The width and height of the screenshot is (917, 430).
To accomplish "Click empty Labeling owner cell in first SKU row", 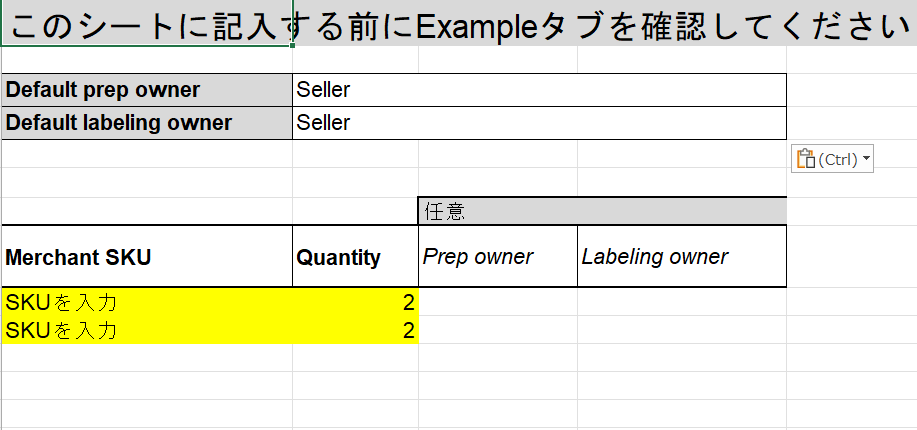I will tap(682, 302).
